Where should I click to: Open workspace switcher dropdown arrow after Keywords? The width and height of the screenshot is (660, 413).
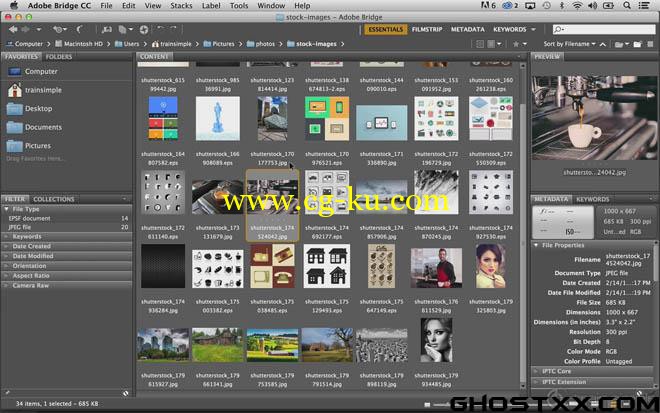coord(534,29)
